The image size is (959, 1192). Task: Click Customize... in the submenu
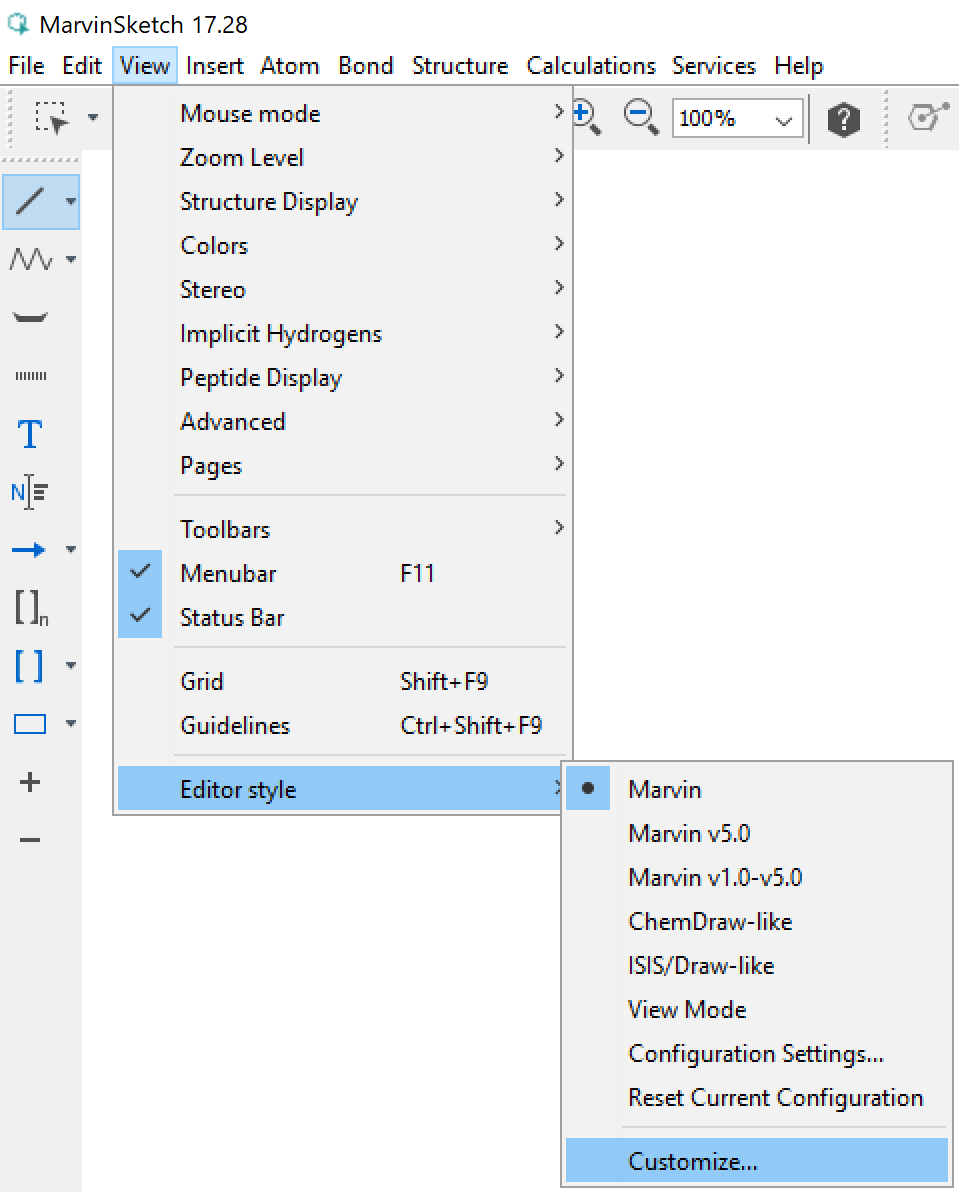click(693, 1162)
